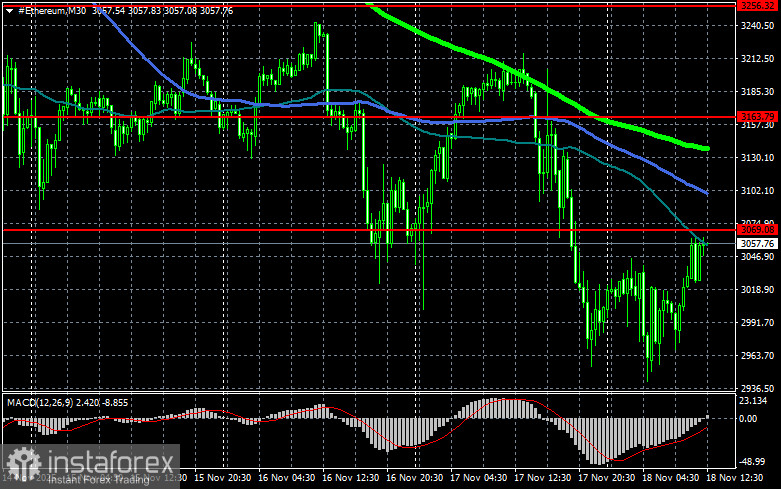The width and height of the screenshot is (781, 489).
Task: Click the 17 Nov 04:30 time label
Action: click(x=479, y=478)
